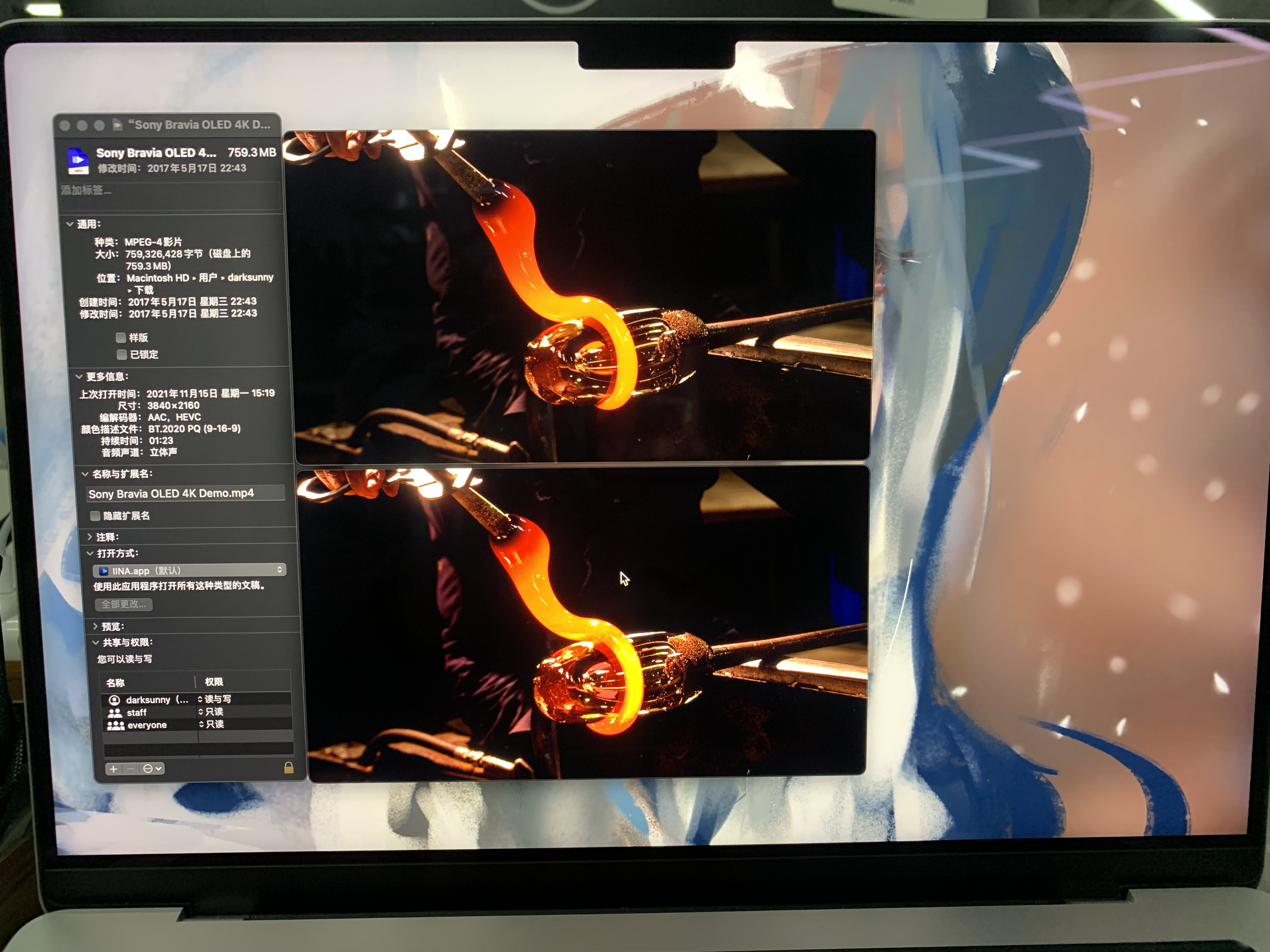Click the title bar proxy file icon
The image size is (1270, 952).
pyautogui.click(x=117, y=125)
